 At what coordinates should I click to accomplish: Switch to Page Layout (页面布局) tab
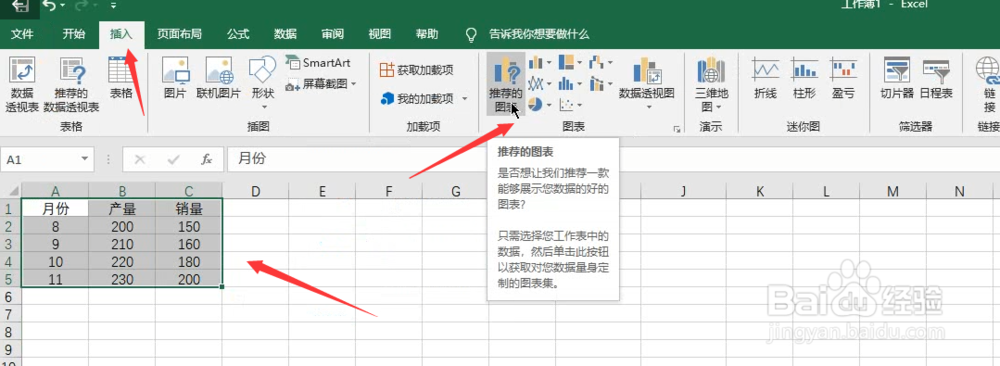pyautogui.click(x=180, y=34)
